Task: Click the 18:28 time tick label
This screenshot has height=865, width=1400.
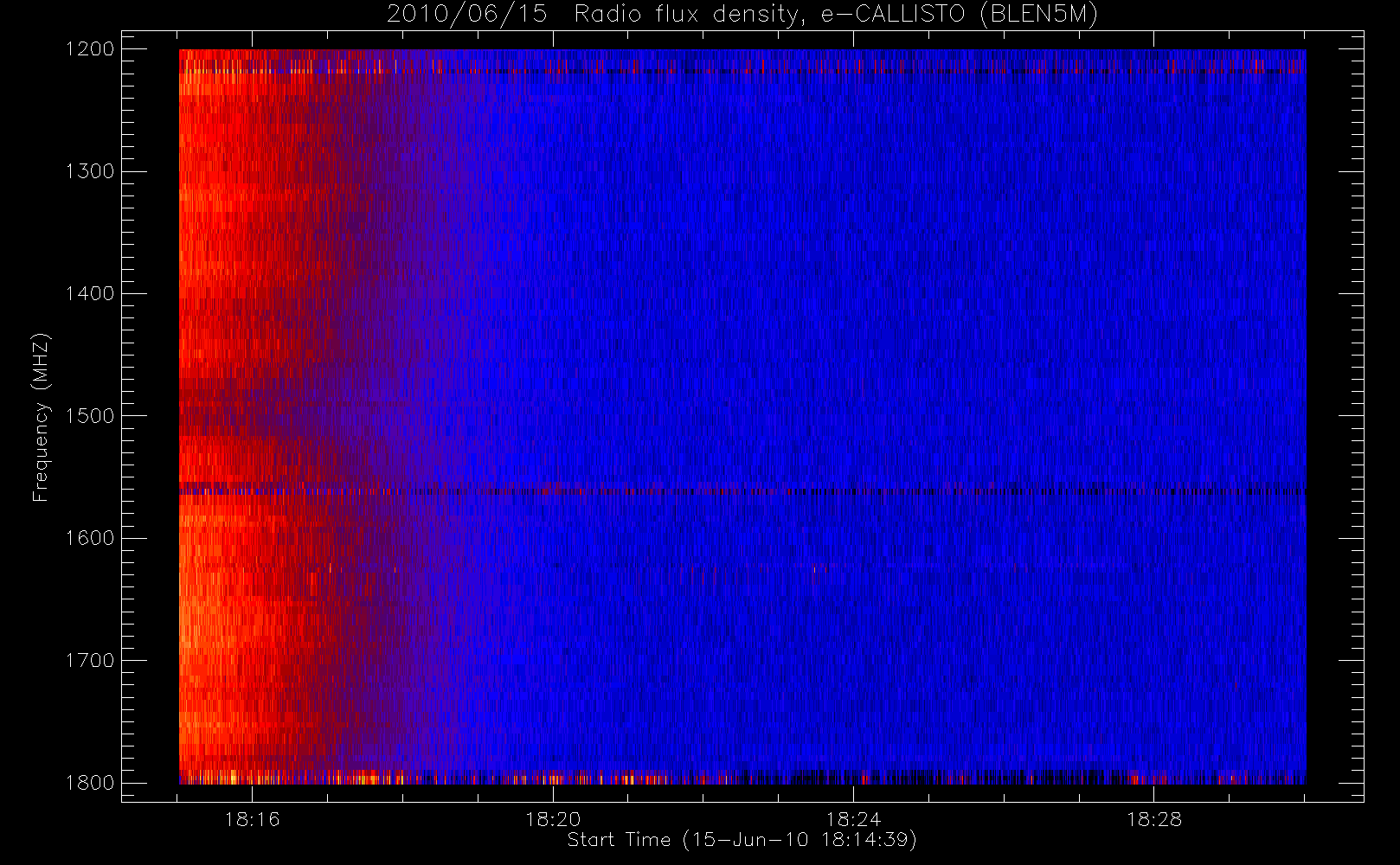Action: pyautogui.click(x=1153, y=819)
